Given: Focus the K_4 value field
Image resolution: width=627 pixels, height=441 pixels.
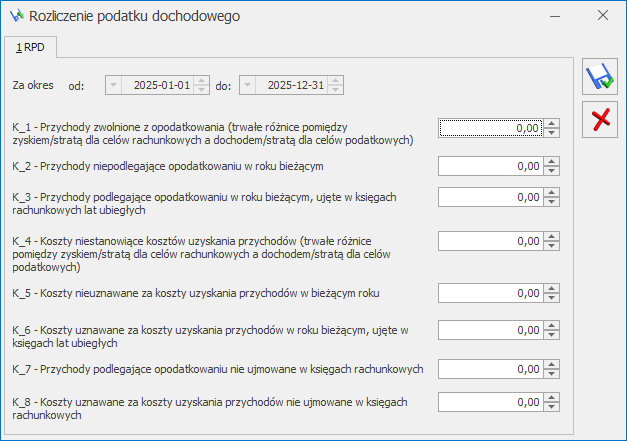Looking at the screenshot, I should [491, 241].
